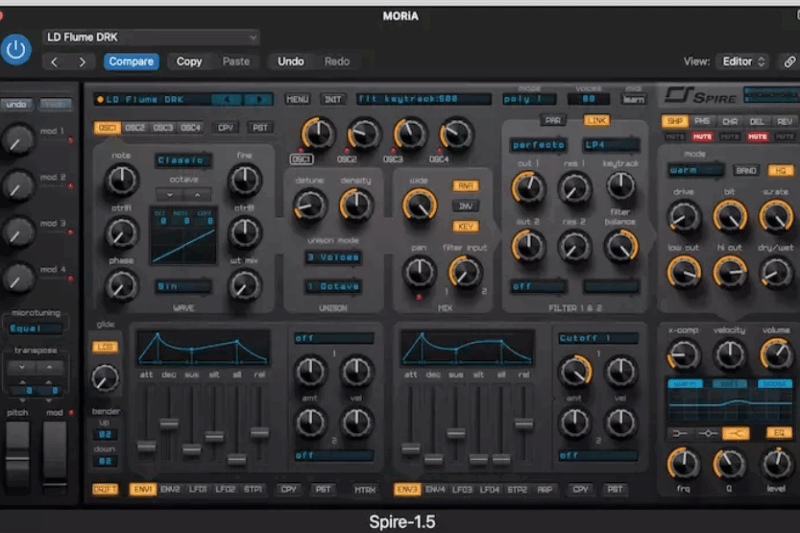The width and height of the screenshot is (800, 533).
Task: Step to next patch in Spire display
Action: (258, 99)
